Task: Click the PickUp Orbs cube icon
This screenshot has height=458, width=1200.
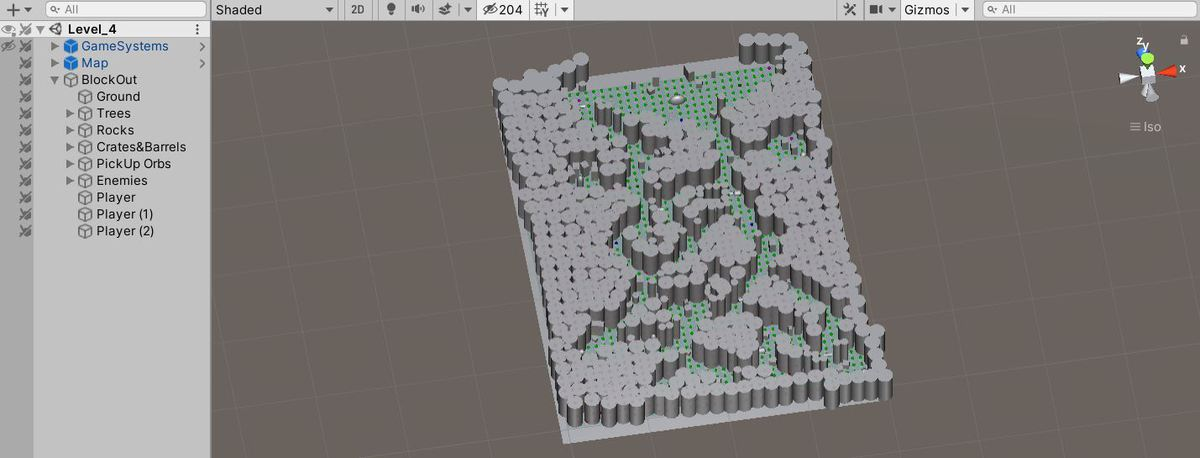Action: tap(85, 164)
